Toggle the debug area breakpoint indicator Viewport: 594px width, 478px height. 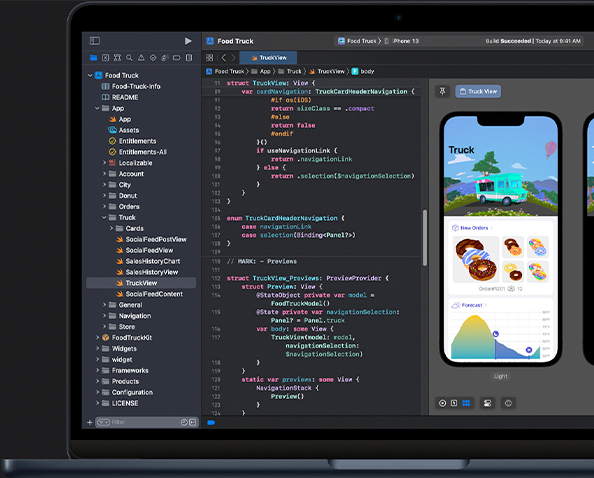coord(211,423)
